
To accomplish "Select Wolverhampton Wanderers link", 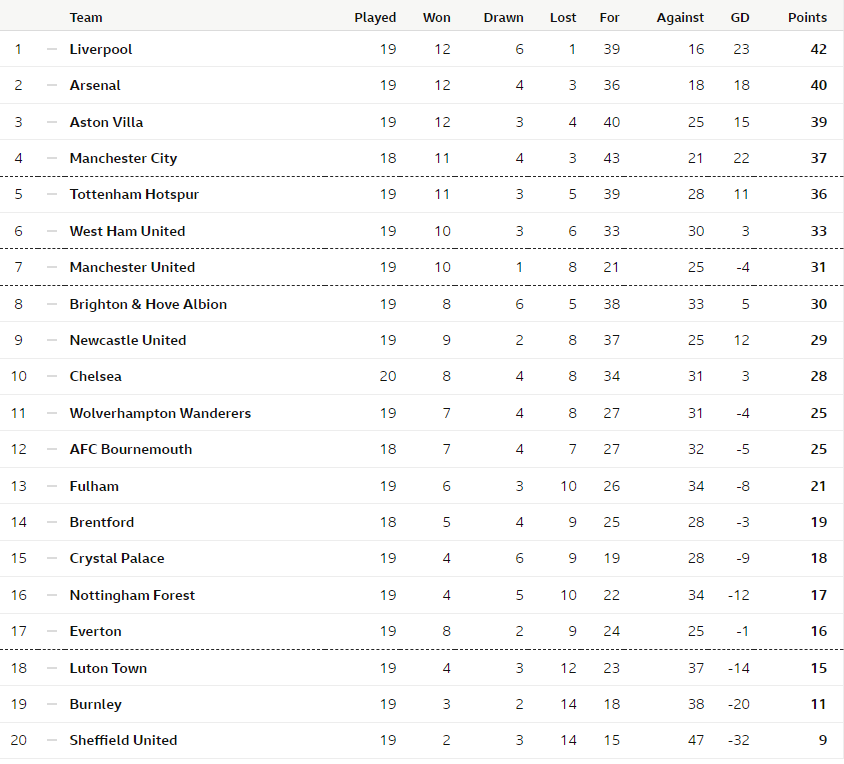I will pyautogui.click(x=160, y=413).
